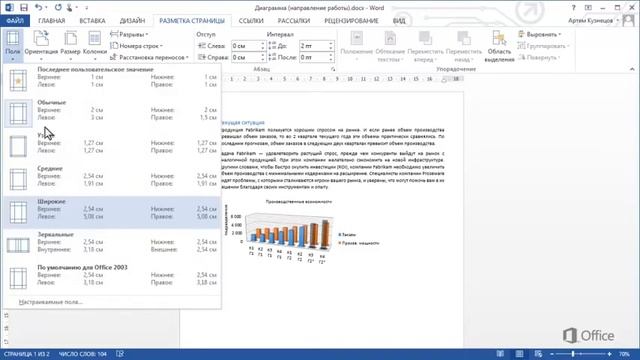This screenshot has width=640, height=360.
Task: Open the Номера строк (Line Numbers) dropdown
Action: point(136,46)
